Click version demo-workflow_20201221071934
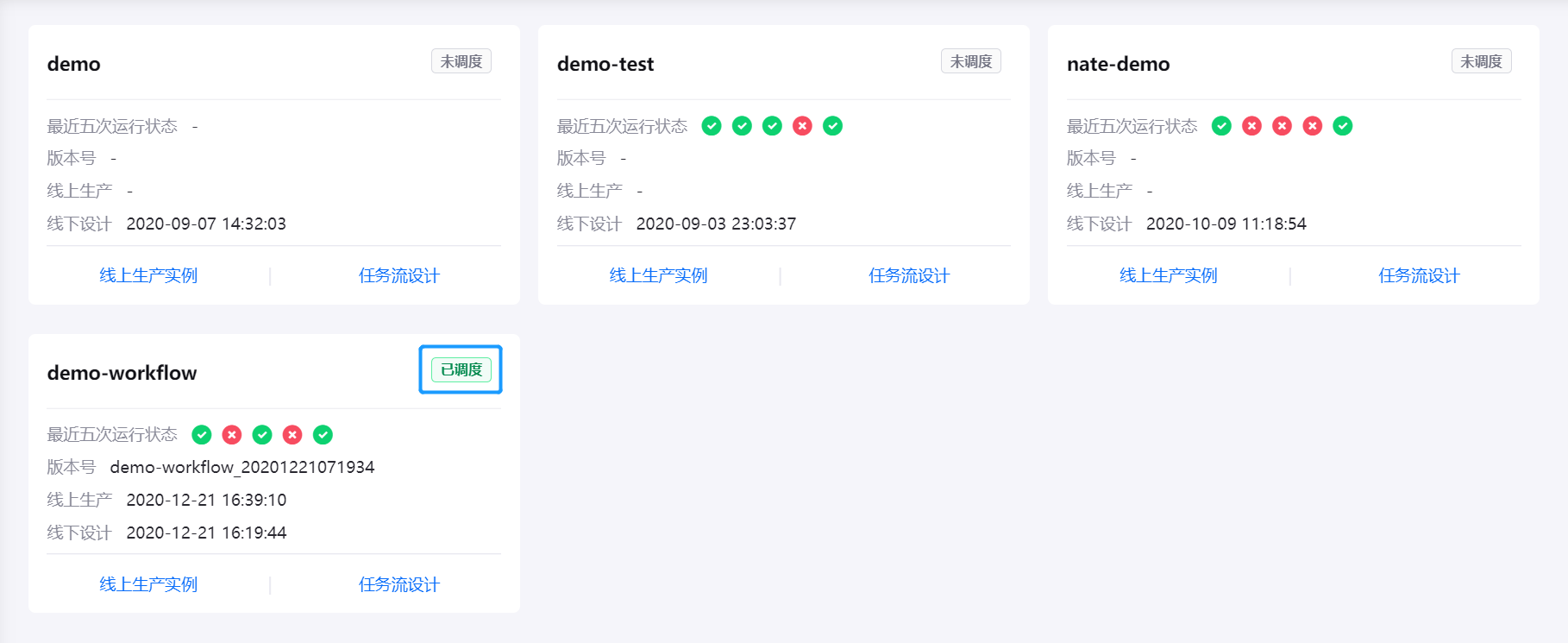 (242, 467)
